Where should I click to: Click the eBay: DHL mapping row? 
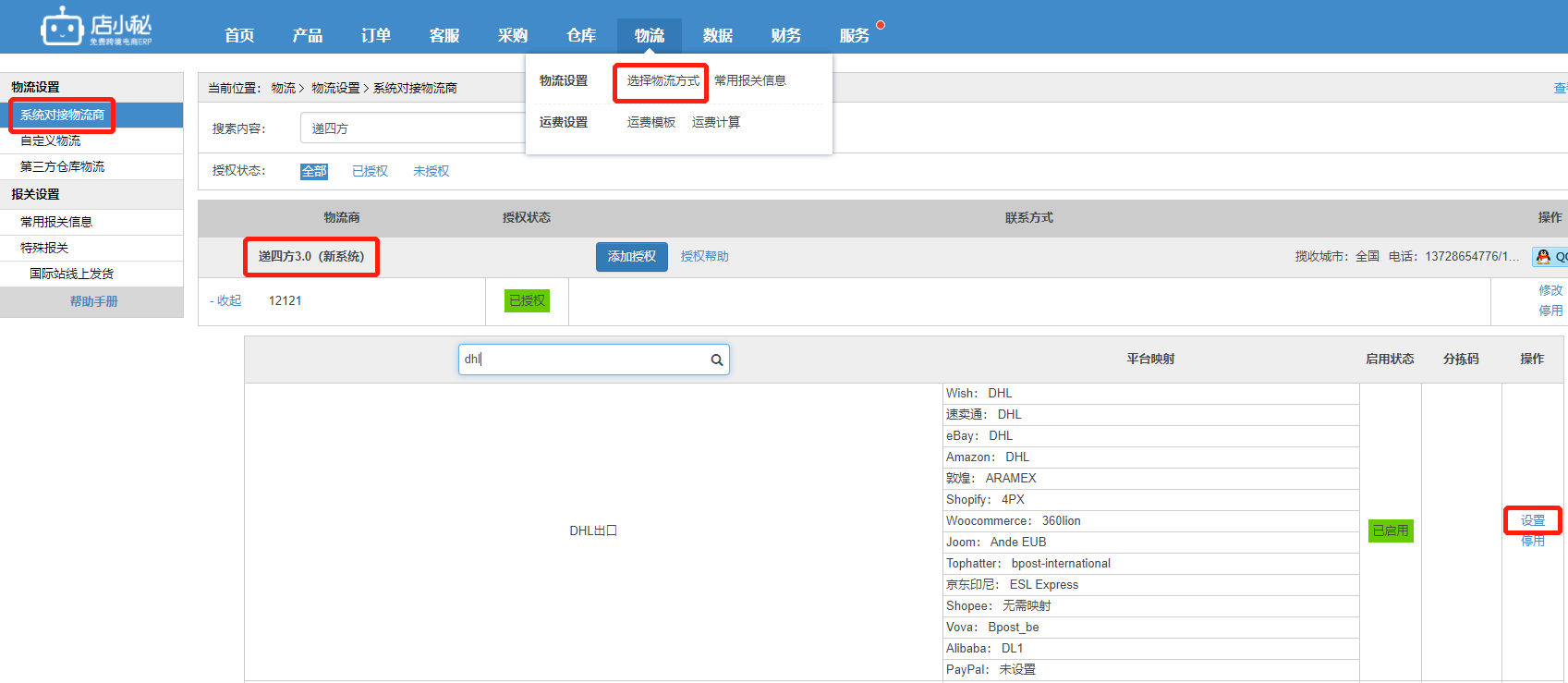click(1151, 436)
